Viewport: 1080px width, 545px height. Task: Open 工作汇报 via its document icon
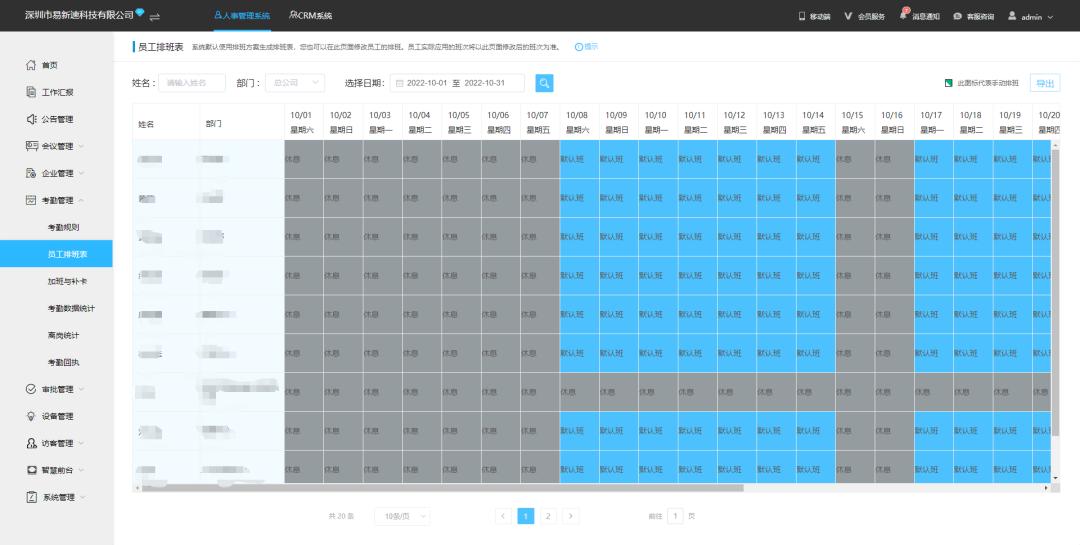[30, 92]
